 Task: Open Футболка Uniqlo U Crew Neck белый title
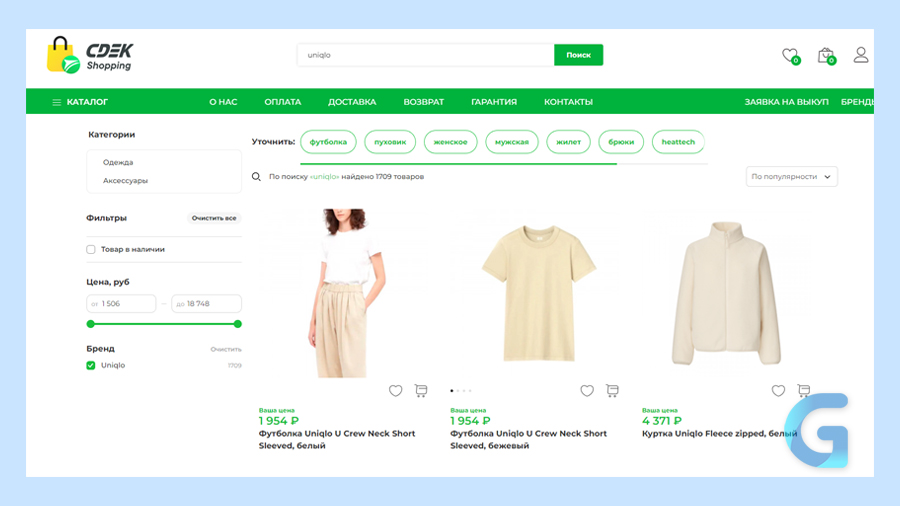337,439
